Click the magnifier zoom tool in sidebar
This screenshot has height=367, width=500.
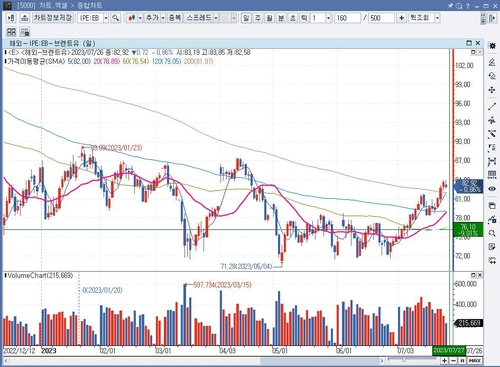492,233
